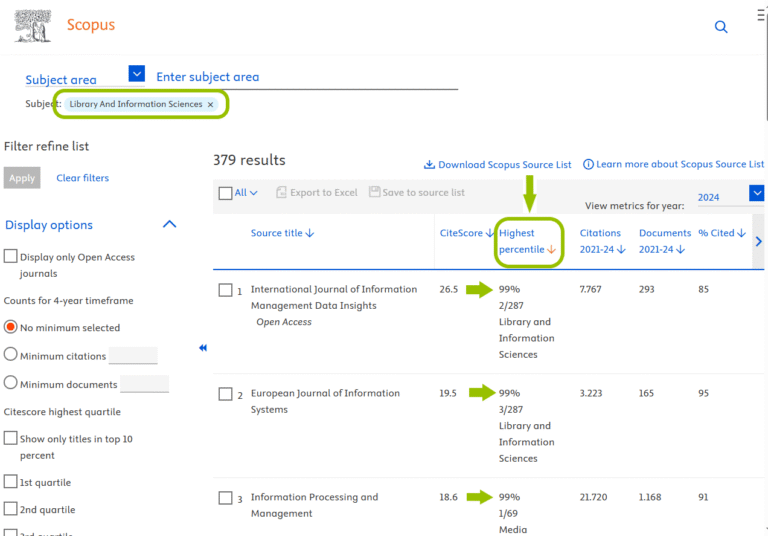Click the Enter subject area input field
768x536 pixels.
(x=300, y=77)
